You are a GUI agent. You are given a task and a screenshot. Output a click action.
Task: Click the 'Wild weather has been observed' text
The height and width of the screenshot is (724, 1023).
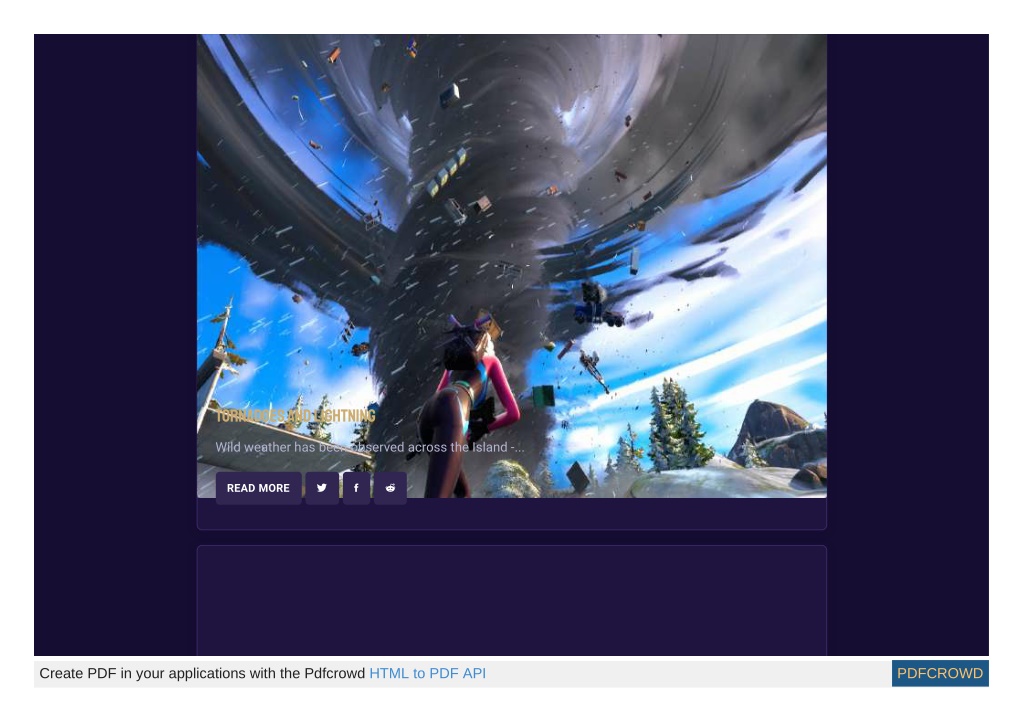click(370, 447)
